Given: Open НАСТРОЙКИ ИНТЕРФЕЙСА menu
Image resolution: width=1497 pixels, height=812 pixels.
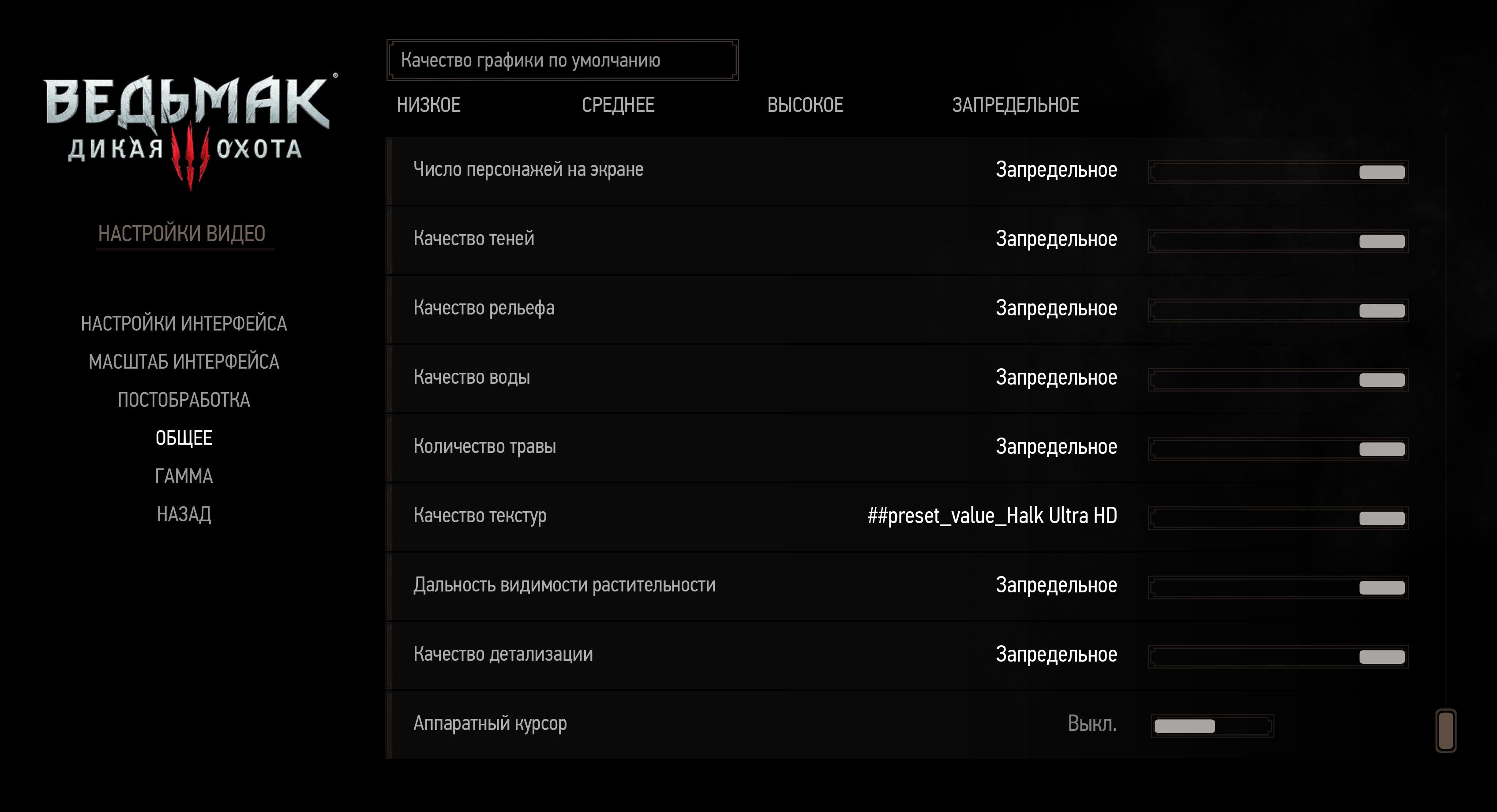Looking at the screenshot, I should [184, 324].
